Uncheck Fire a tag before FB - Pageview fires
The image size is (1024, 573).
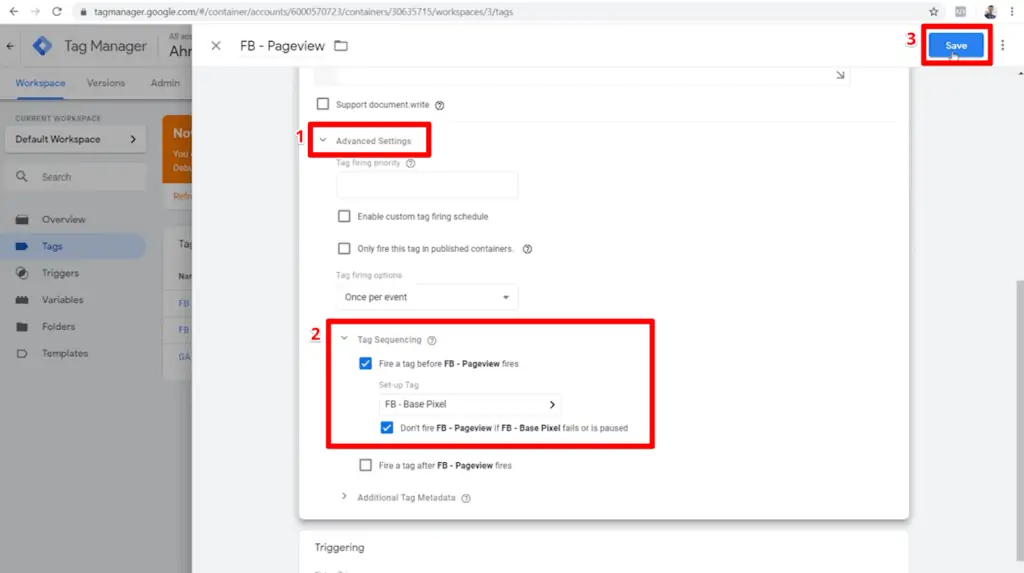tap(365, 363)
